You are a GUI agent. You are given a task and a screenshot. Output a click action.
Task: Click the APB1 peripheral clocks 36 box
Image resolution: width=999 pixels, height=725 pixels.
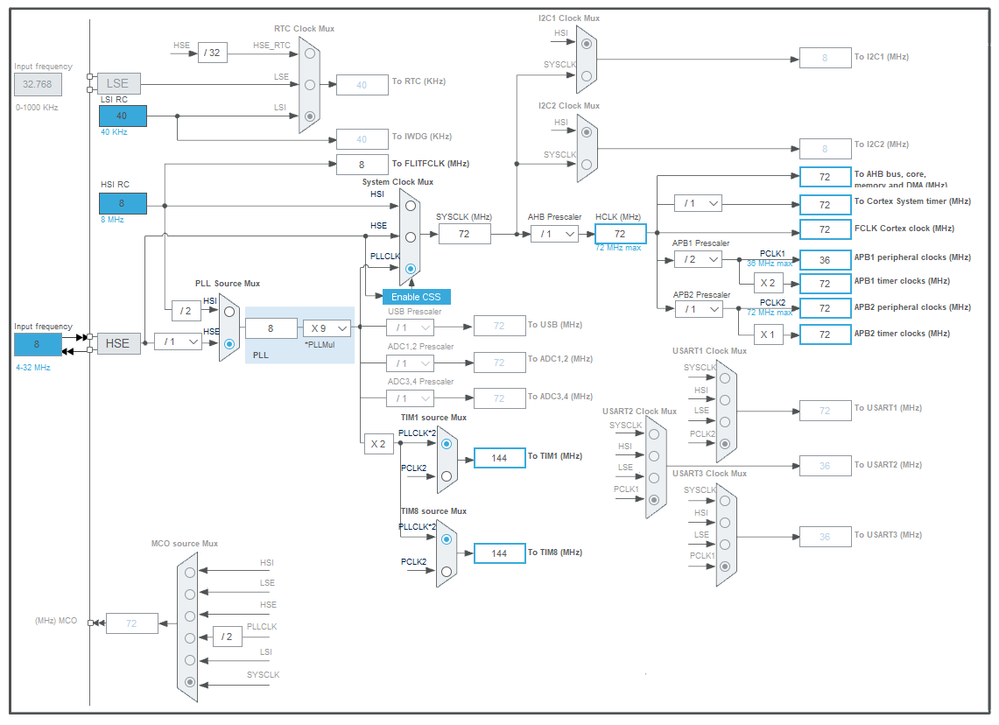point(825,260)
